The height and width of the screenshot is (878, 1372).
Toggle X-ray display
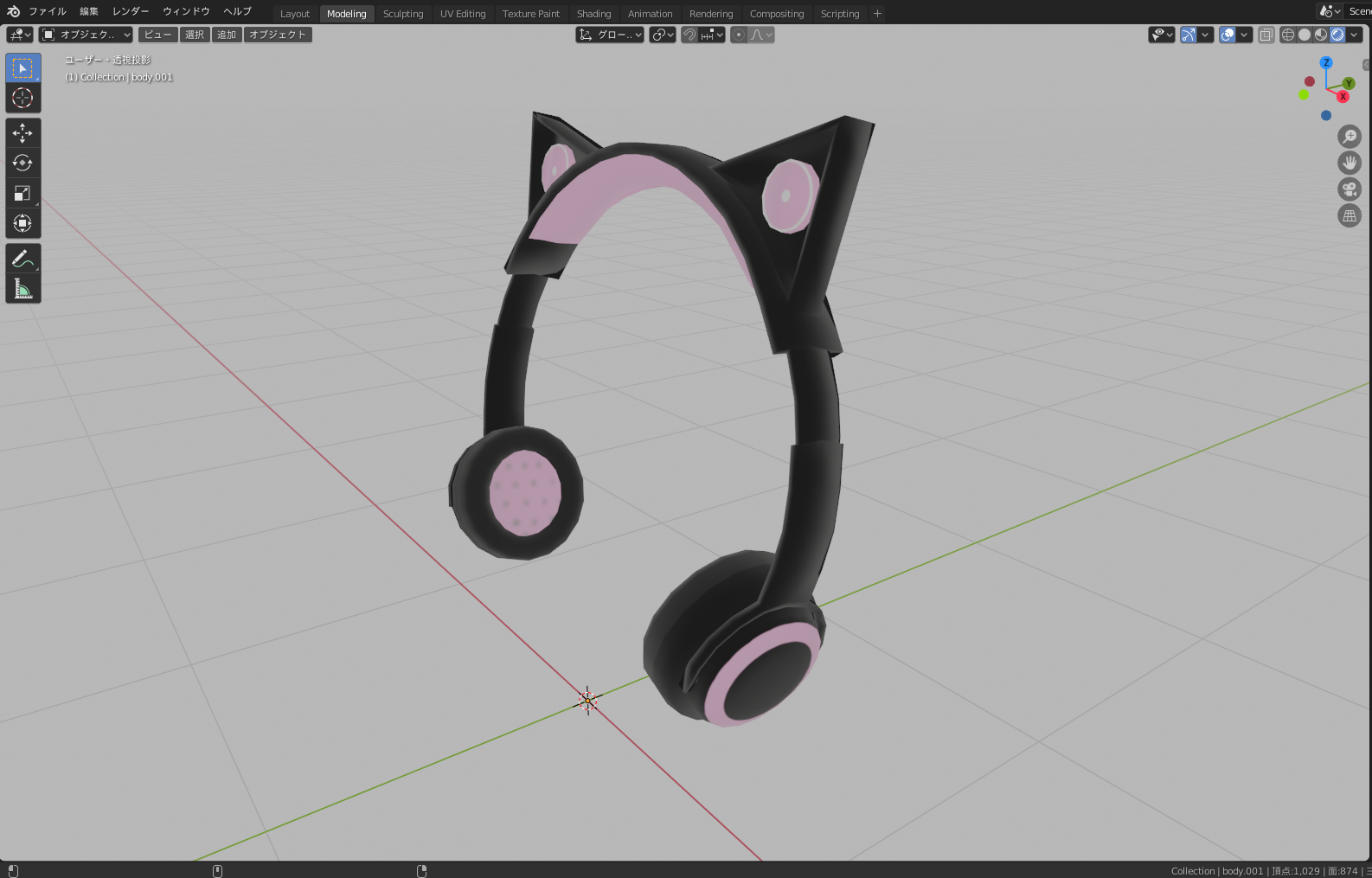[x=1266, y=35]
